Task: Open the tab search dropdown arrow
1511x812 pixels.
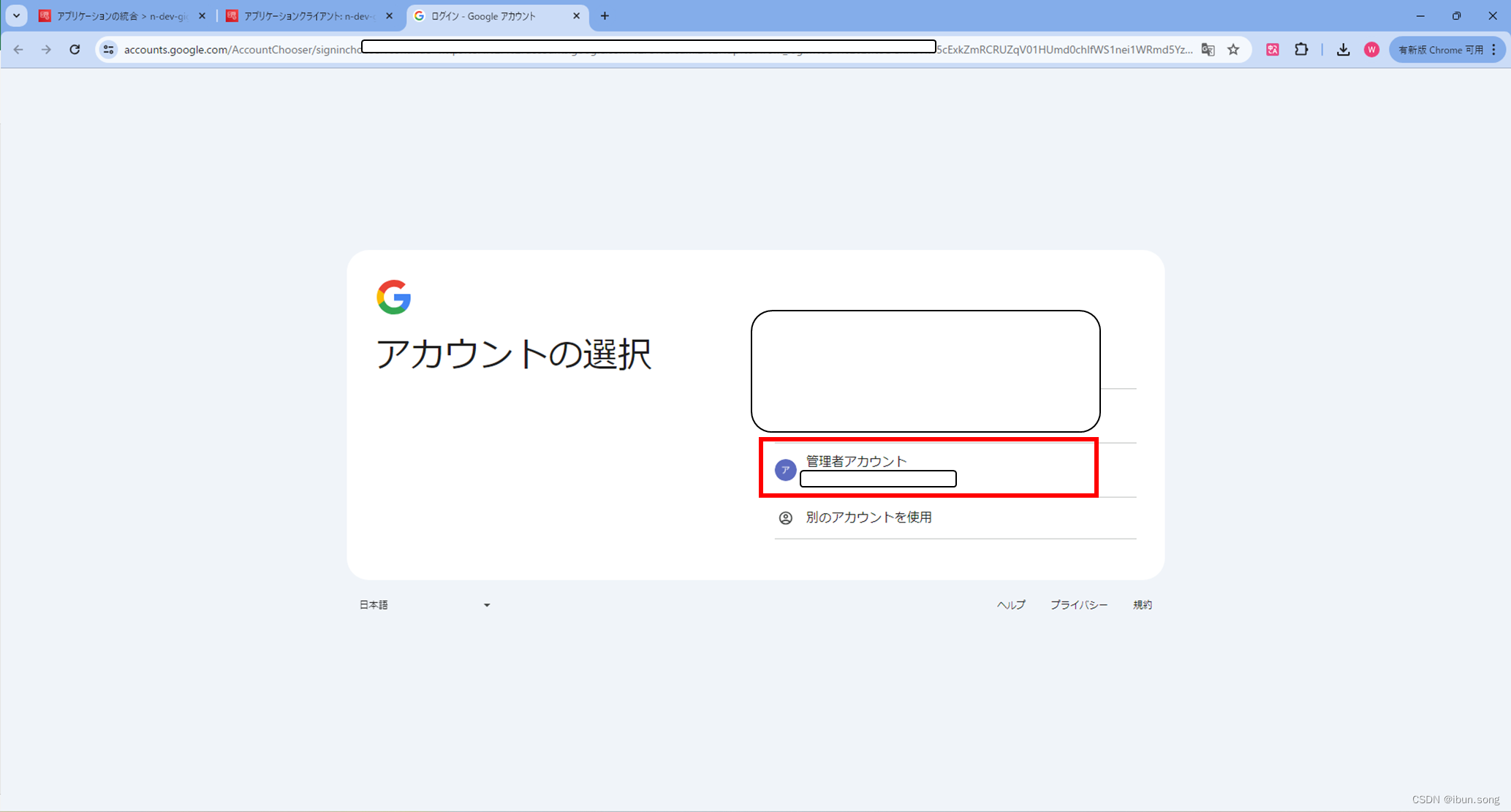Action: point(16,15)
